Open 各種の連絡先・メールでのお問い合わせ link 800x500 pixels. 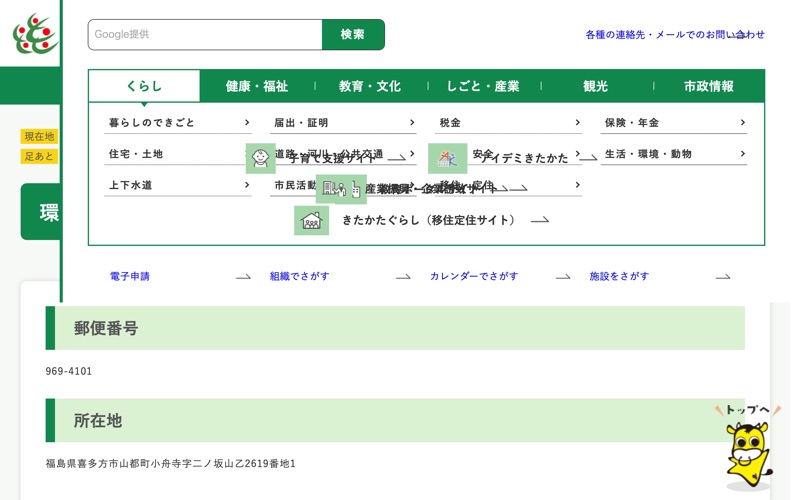(x=674, y=35)
